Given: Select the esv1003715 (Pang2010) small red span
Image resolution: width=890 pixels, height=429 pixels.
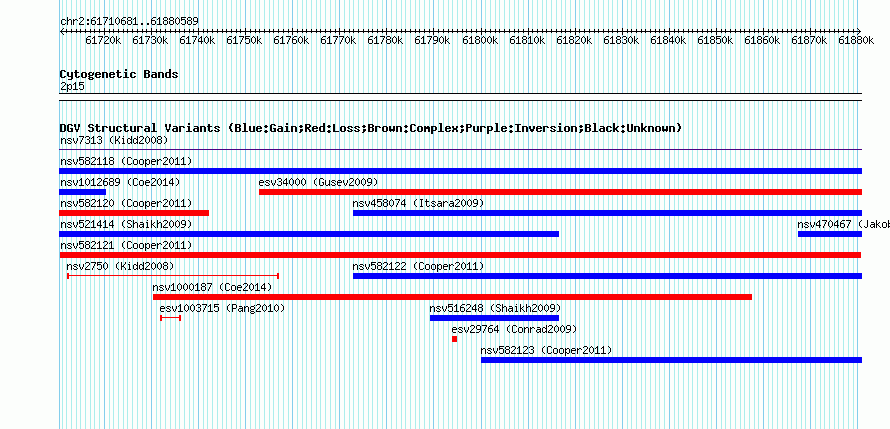Looking at the screenshot, I should coord(171,318).
